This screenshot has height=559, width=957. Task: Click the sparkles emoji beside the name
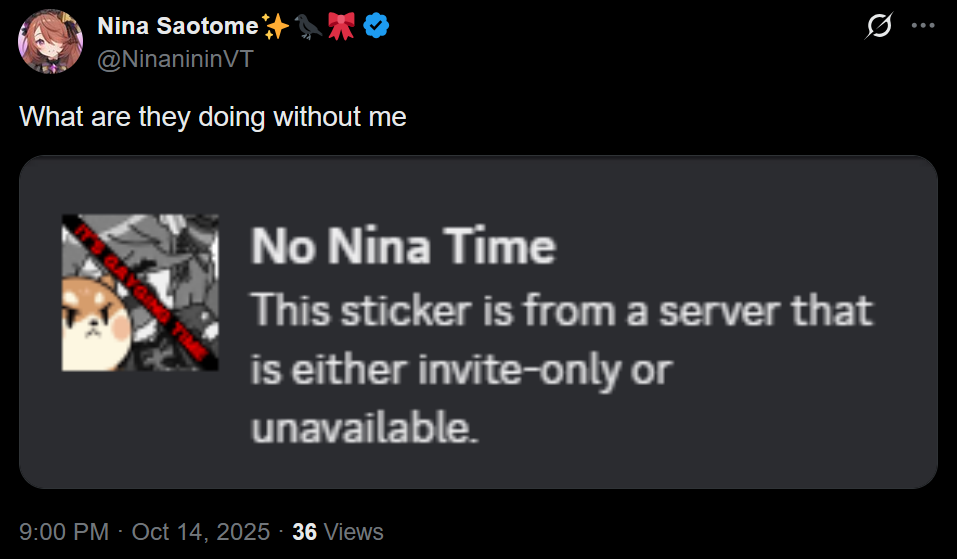pyautogui.click(x=275, y=28)
